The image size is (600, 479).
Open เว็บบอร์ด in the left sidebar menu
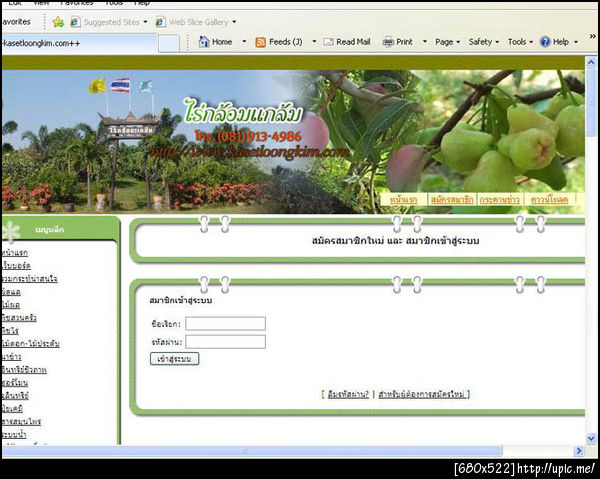click(x=16, y=265)
